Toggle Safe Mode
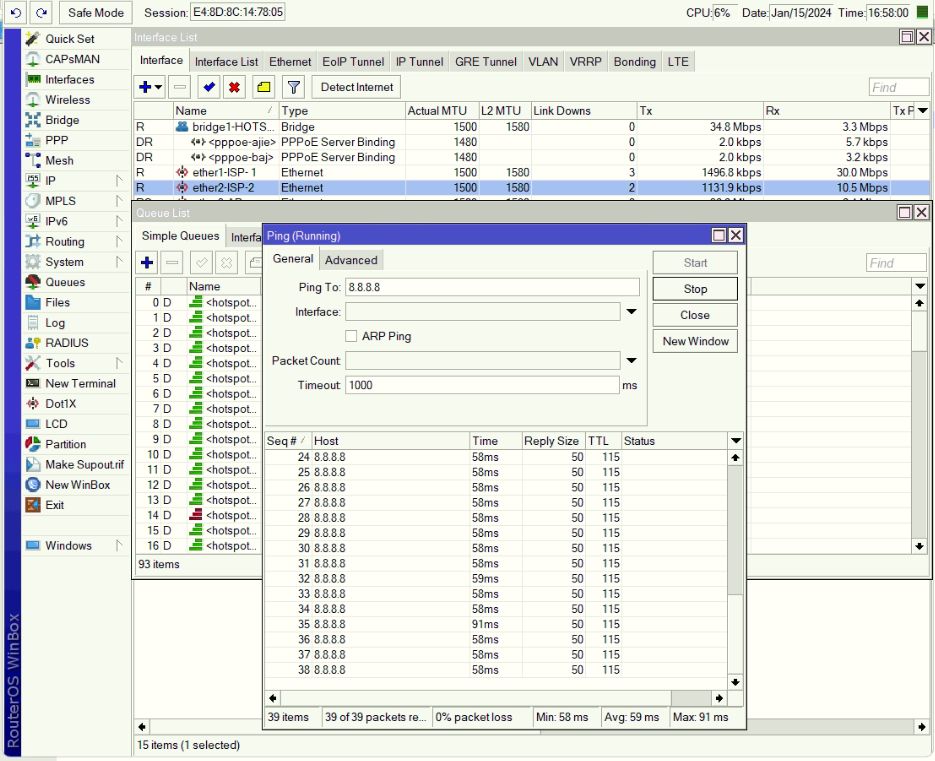This screenshot has width=935, height=761. pos(95,13)
